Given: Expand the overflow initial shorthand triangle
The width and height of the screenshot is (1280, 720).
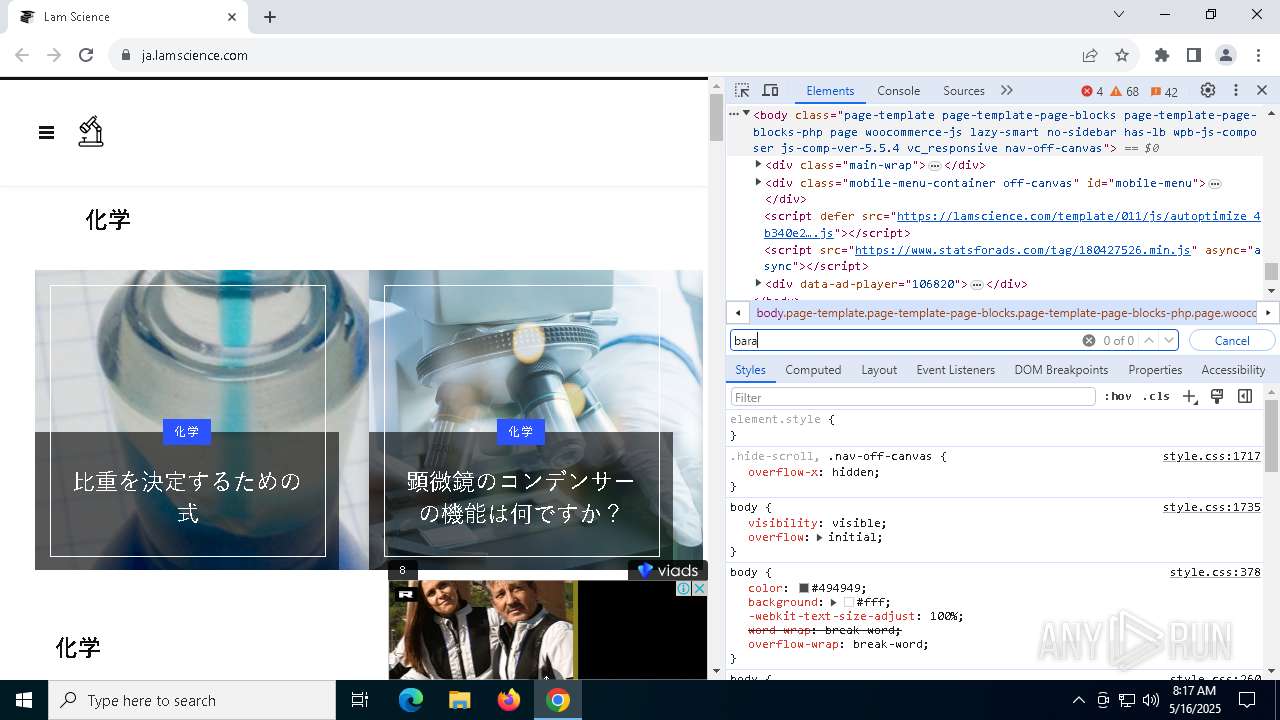Looking at the screenshot, I should pyautogui.click(x=819, y=538).
